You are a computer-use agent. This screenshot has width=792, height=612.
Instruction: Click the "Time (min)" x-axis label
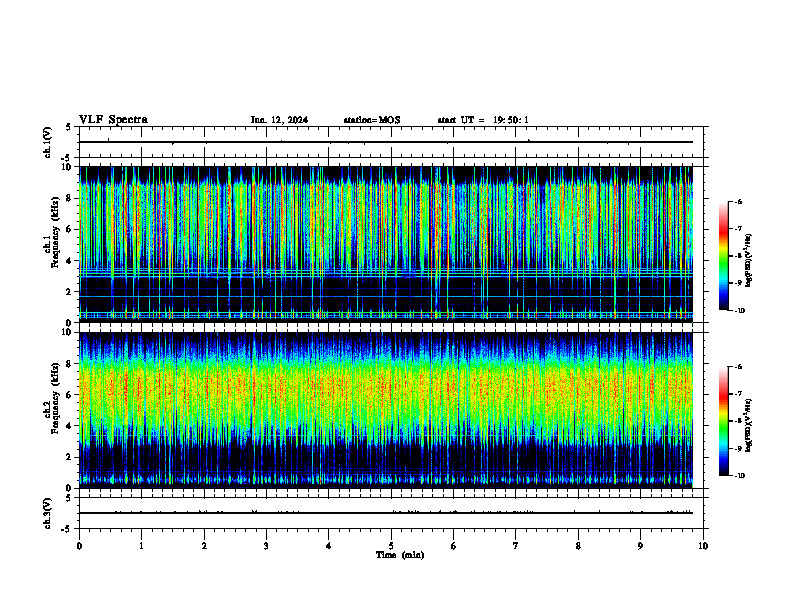[400, 555]
